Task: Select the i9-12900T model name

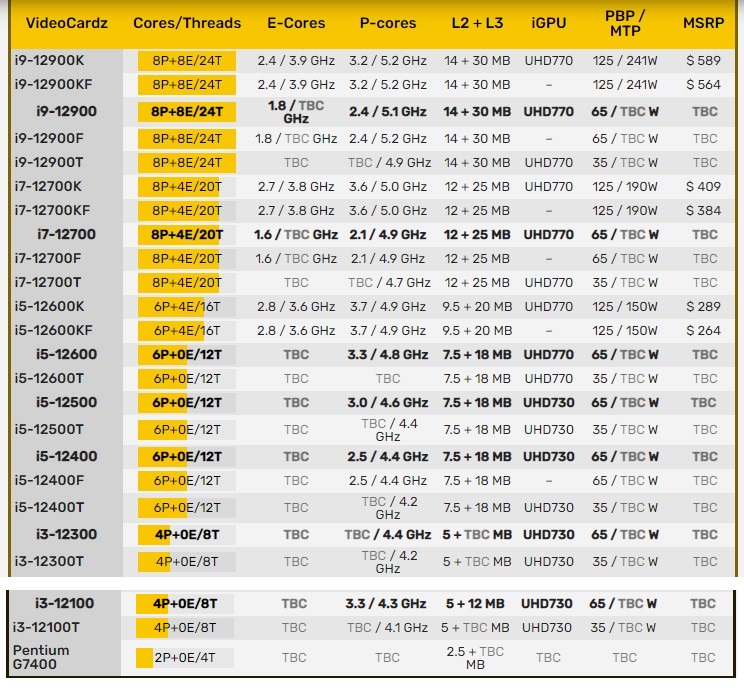Action: click(x=49, y=162)
